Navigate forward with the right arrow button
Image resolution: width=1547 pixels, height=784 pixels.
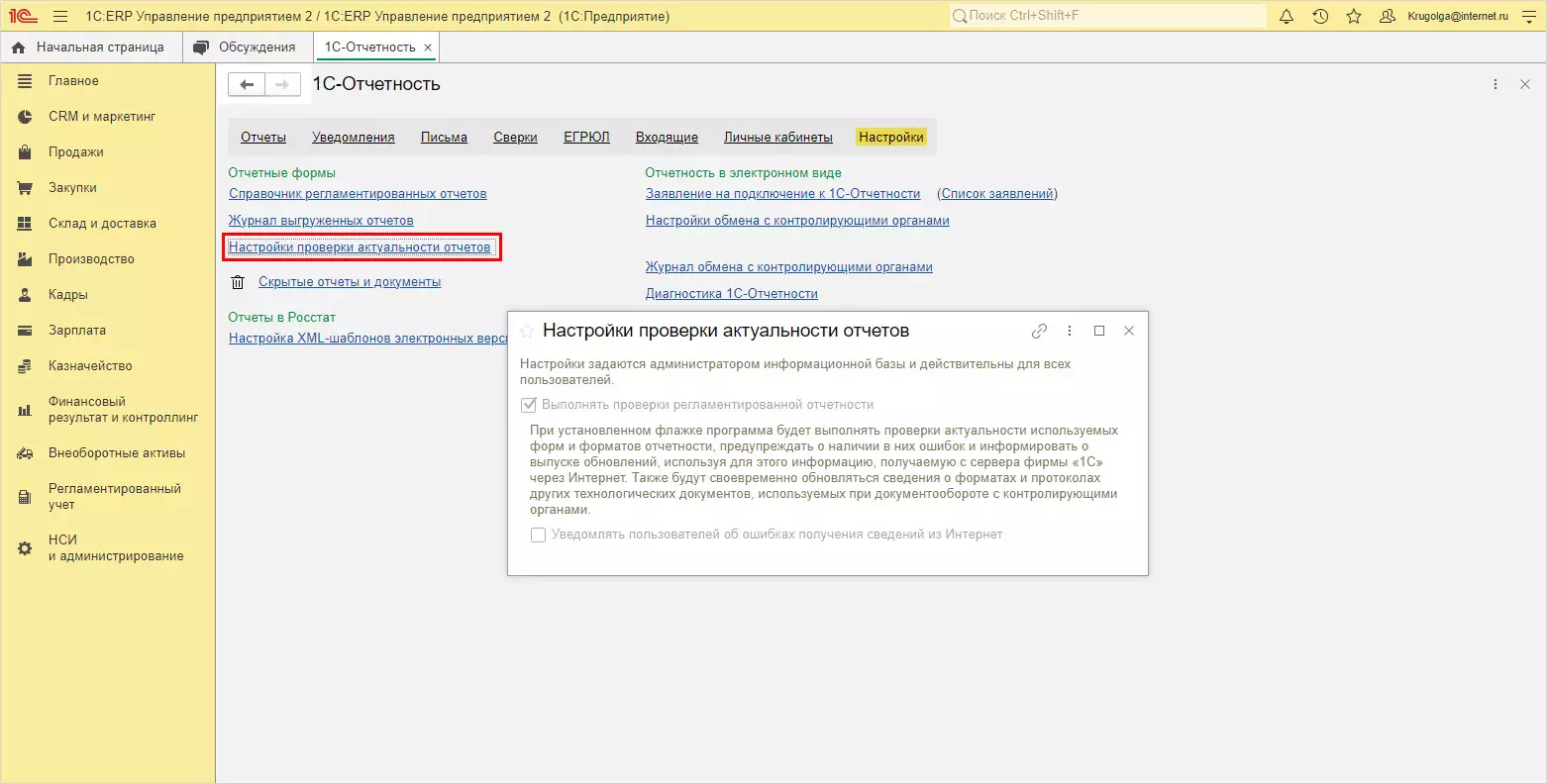[x=282, y=85]
